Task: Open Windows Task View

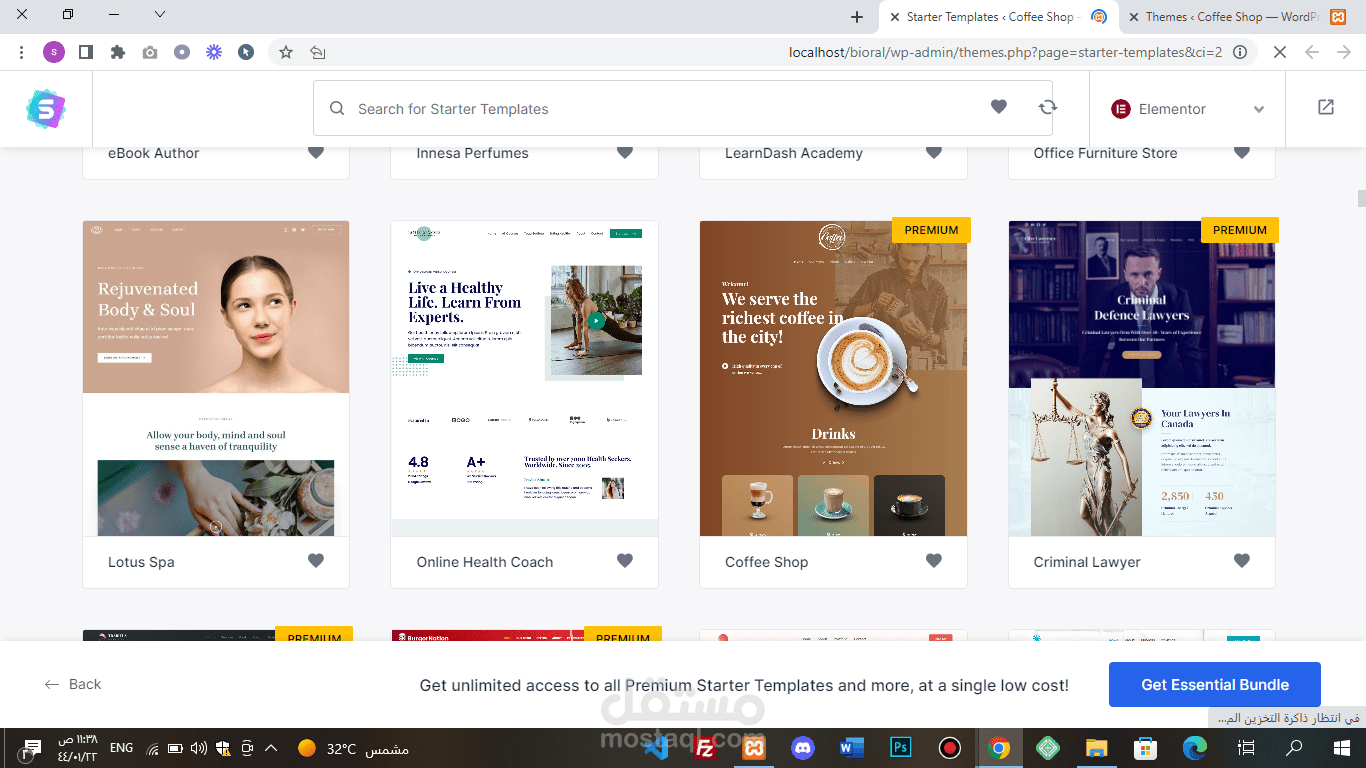Action: pos(1246,748)
